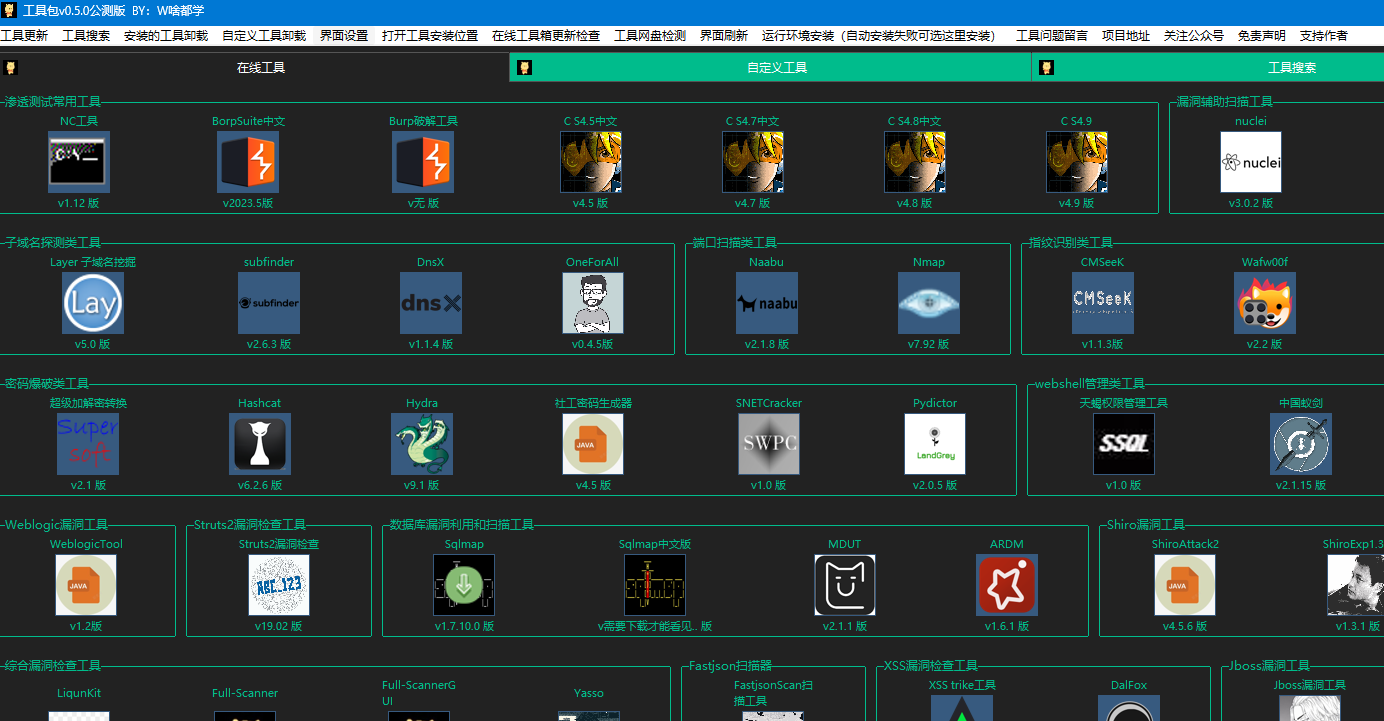This screenshot has height=721, width=1384.
Task: Select the C S4.7中文 icon
Action: [753, 162]
